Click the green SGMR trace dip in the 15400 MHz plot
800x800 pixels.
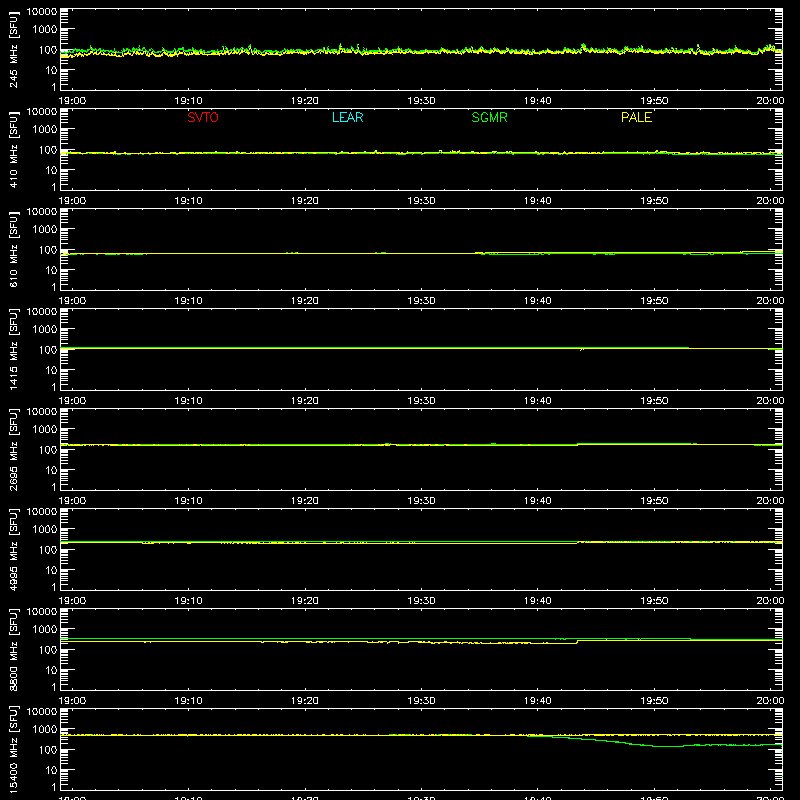(x=663, y=746)
